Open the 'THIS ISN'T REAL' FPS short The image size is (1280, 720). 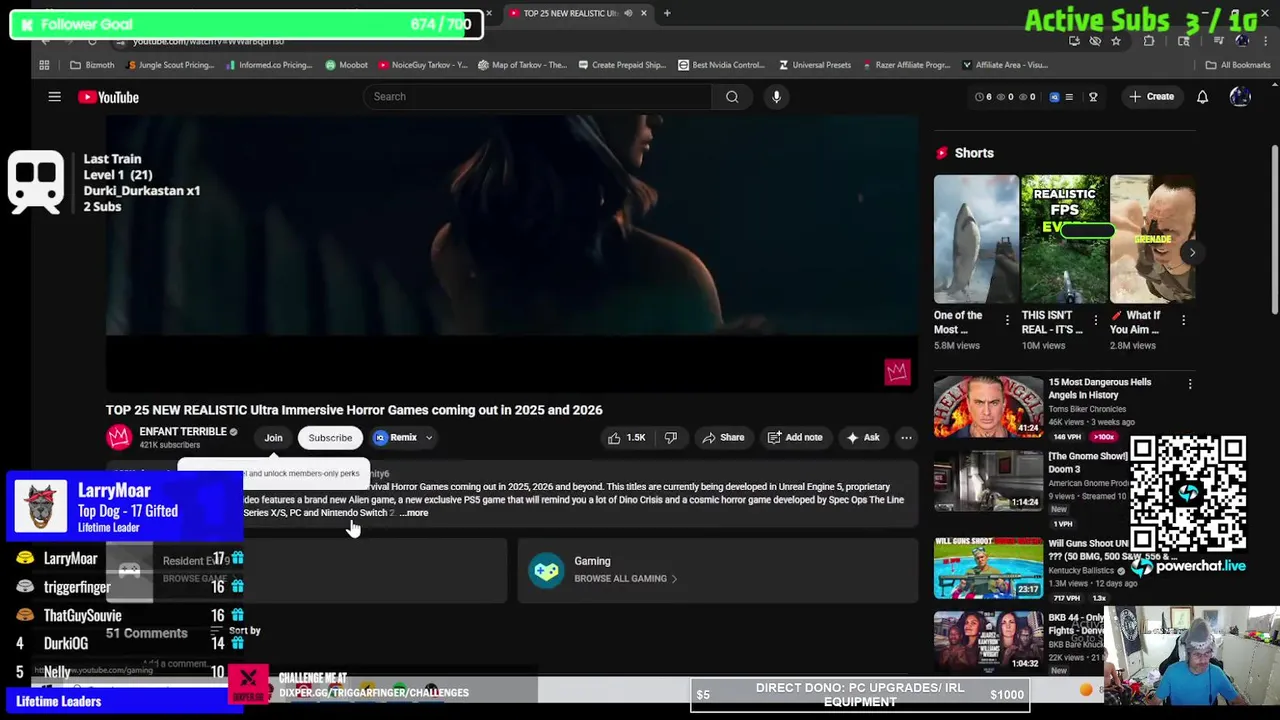click(1064, 240)
